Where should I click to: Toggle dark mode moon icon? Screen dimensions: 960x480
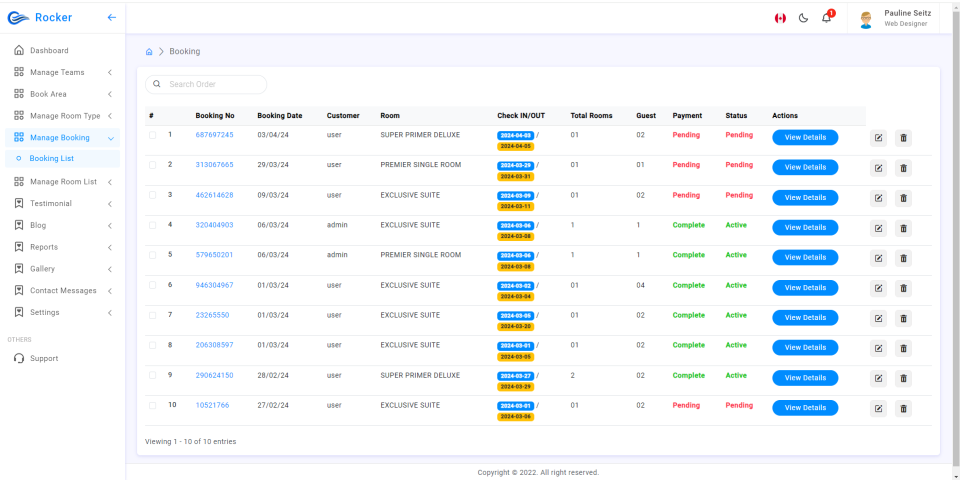[x=803, y=18]
